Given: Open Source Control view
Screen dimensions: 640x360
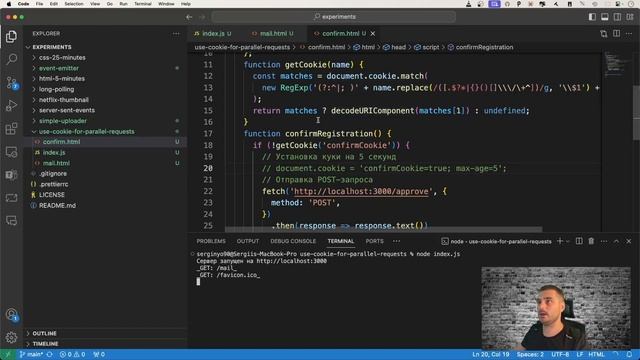Looking at the screenshot, I should pos(11,83).
